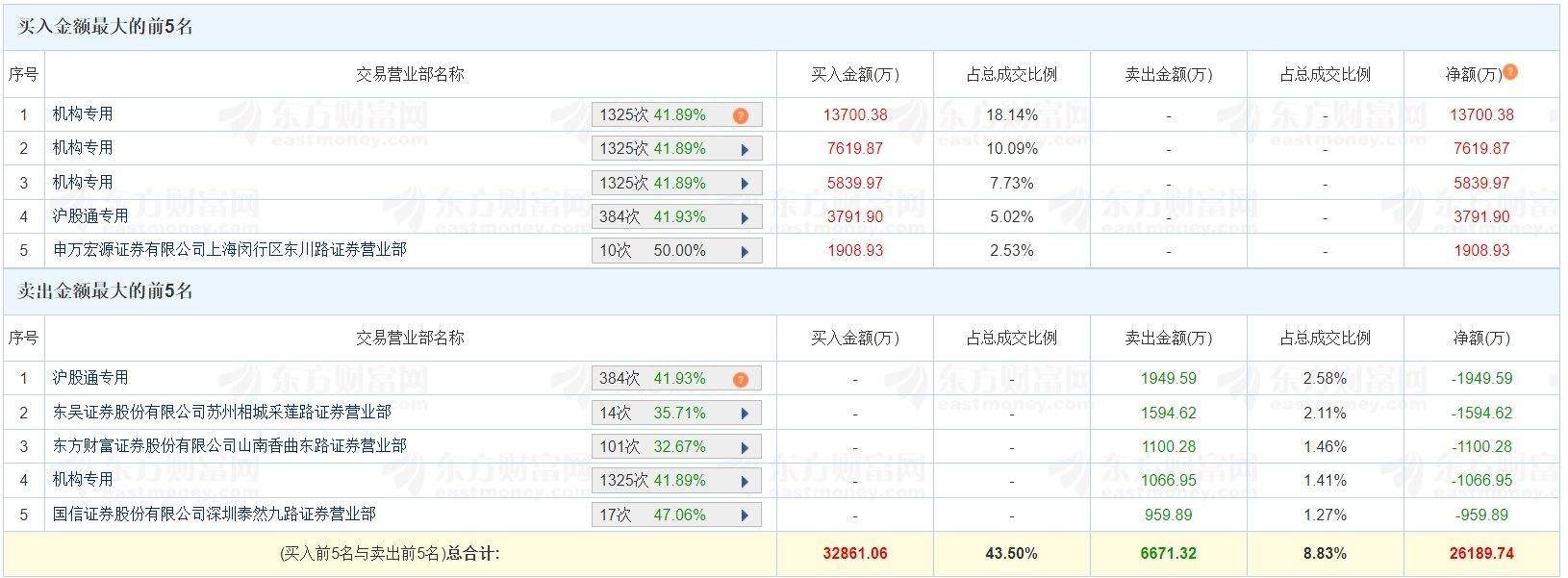The height and width of the screenshot is (578, 1568).
Task: Click blue arrow next to 14次 35.71%
Action: click(745, 414)
